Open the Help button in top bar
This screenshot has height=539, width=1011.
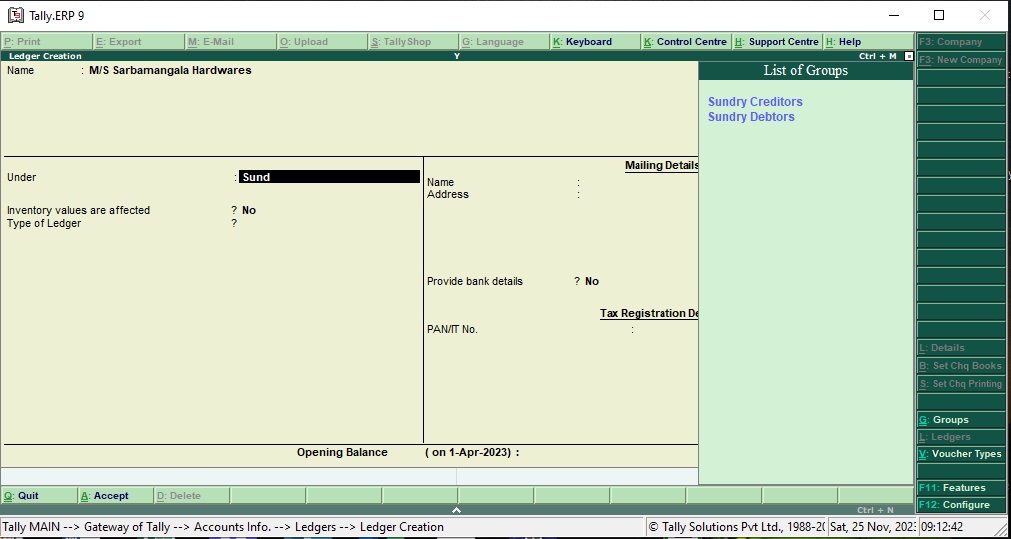[x=869, y=42]
